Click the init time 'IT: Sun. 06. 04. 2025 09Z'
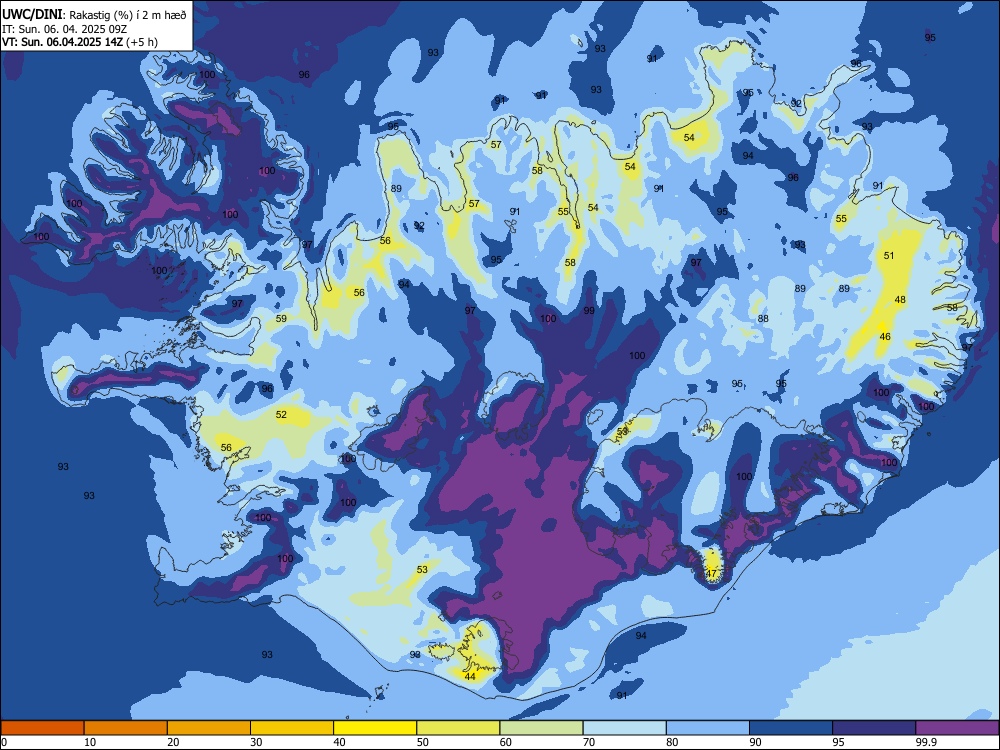Screen dimensions: 1000x750 (64, 29)
